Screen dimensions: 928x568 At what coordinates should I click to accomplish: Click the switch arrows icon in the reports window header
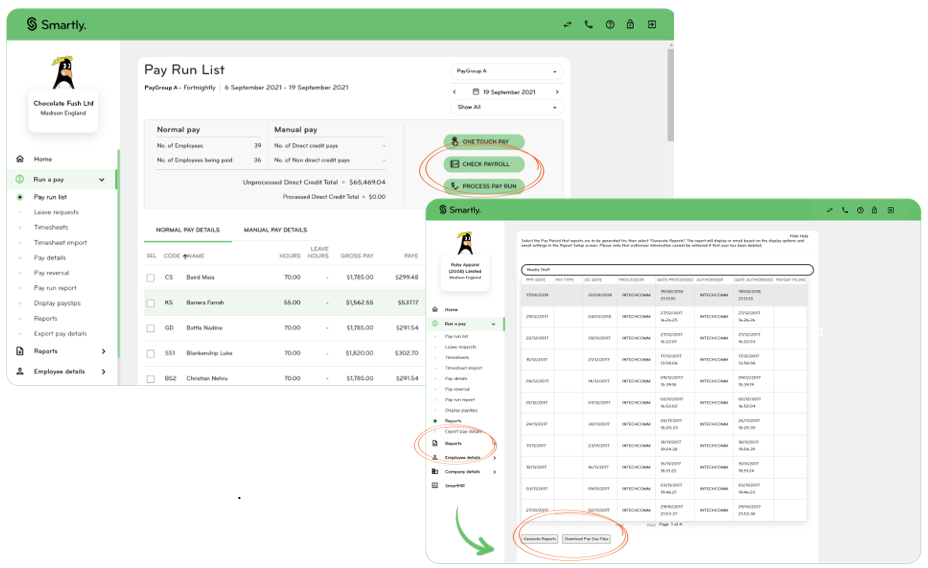pyautogui.click(x=830, y=210)
